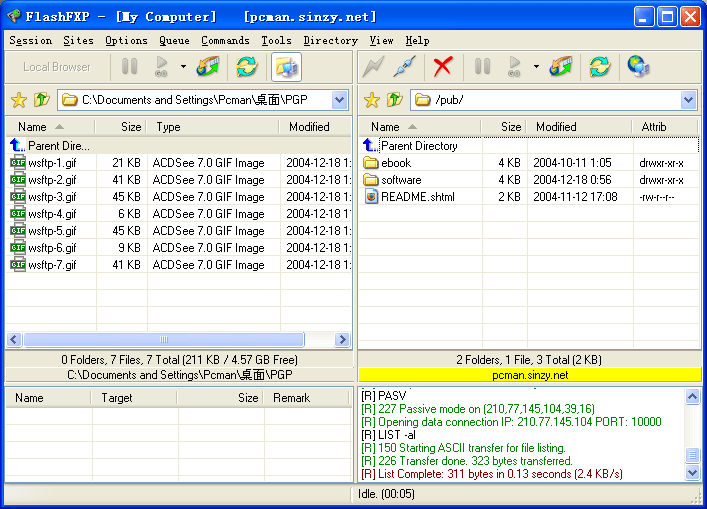Open local pane bookmarks star
This screenshot has height=509, width=707.
[x=19, y=100]
